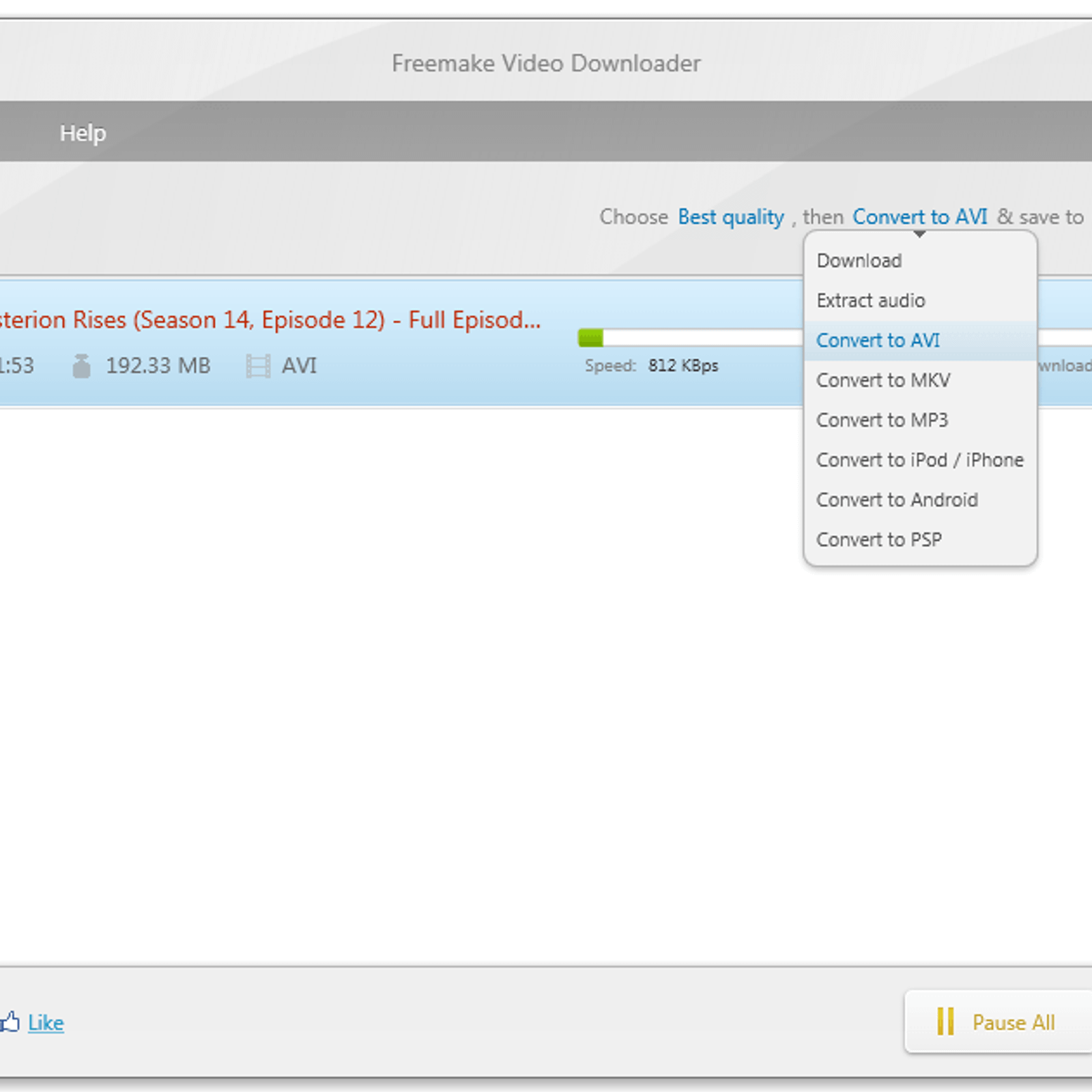Click the thumbs-up Like icon
This screenshot has width=1092, height=1092.
tap(10, 1021)
